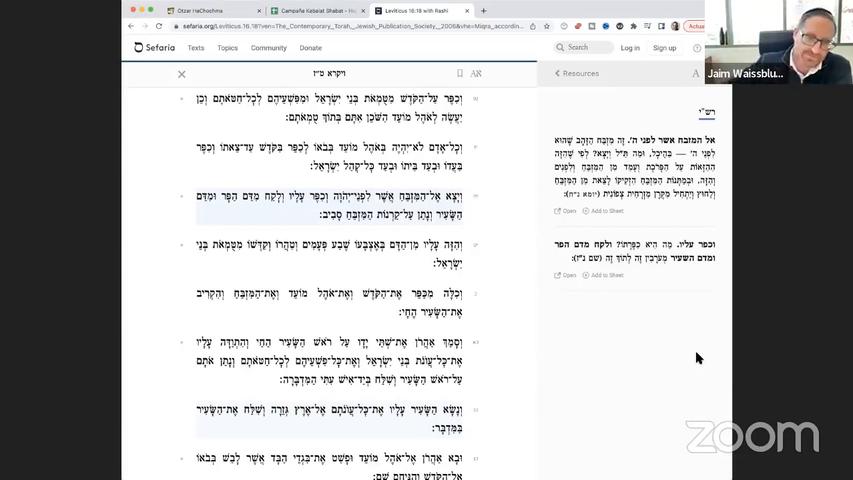Open a new browser tab

484,11
